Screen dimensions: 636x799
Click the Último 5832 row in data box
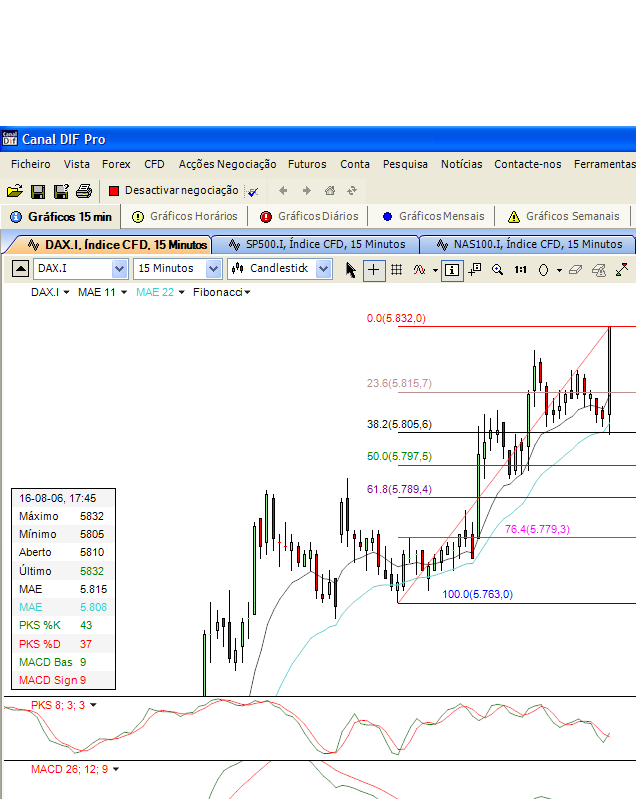64,571
